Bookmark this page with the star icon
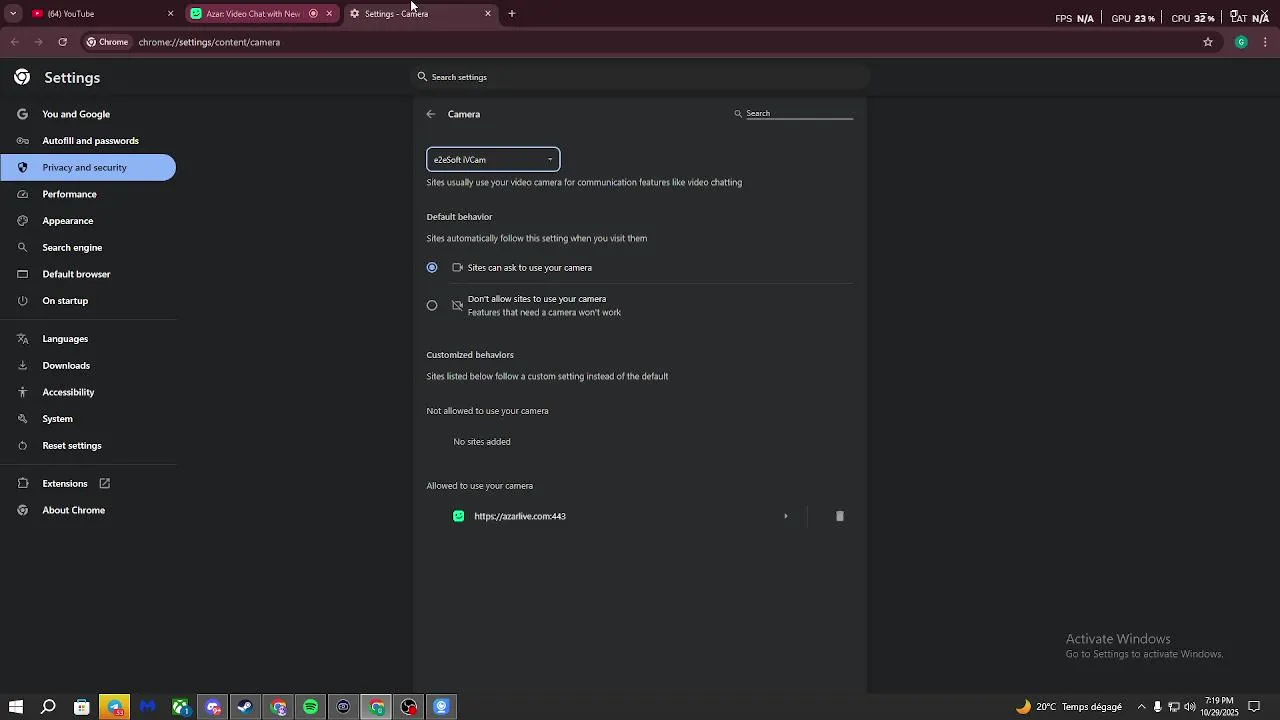Image resolution: width=1280 pixels, height=720 pixels. click(x=1208, y=42)
